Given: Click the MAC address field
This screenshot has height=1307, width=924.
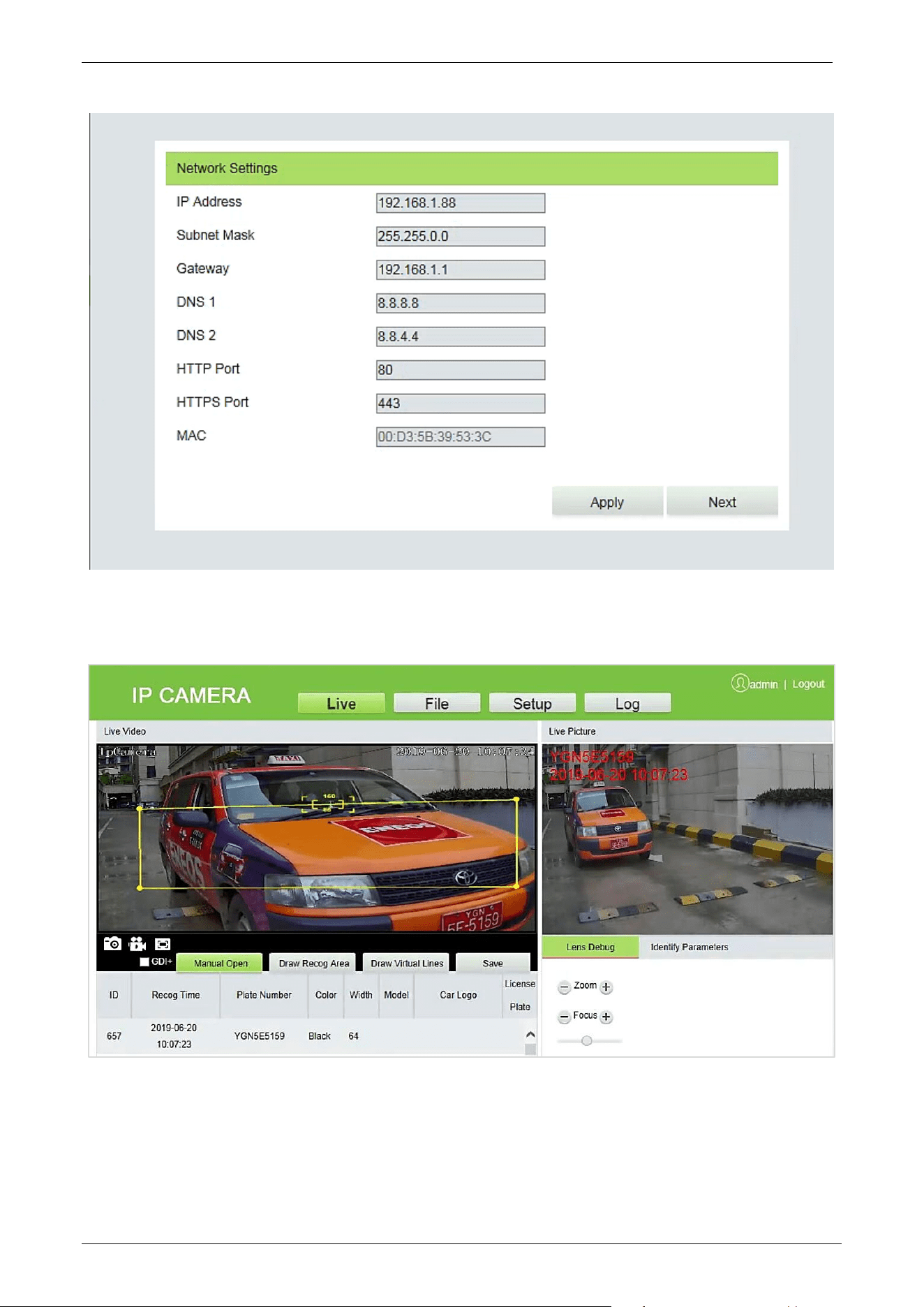Looking at the screenshot, I should point(461,437).
